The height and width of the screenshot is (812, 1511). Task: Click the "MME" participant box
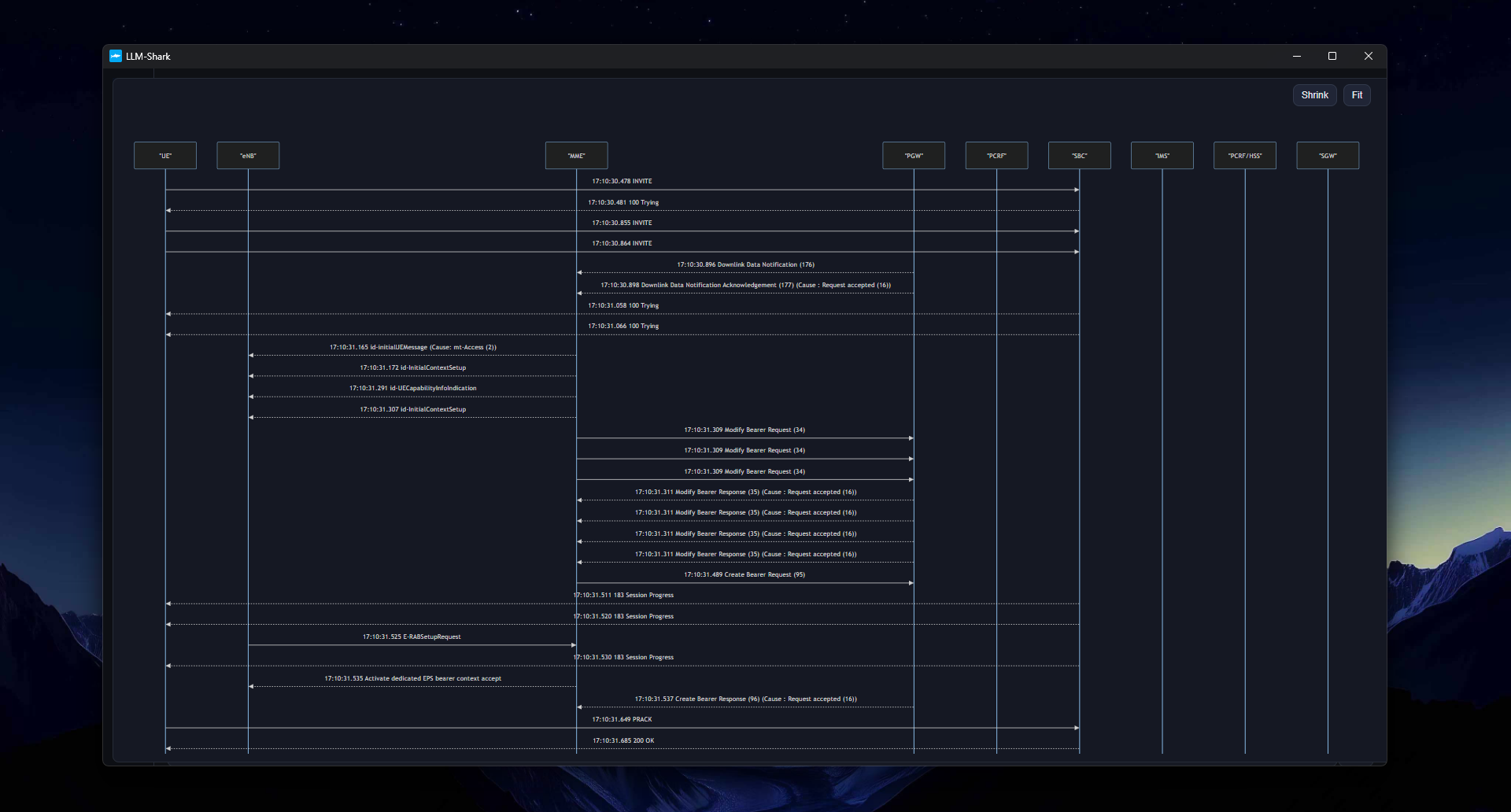tap(576, 156)
